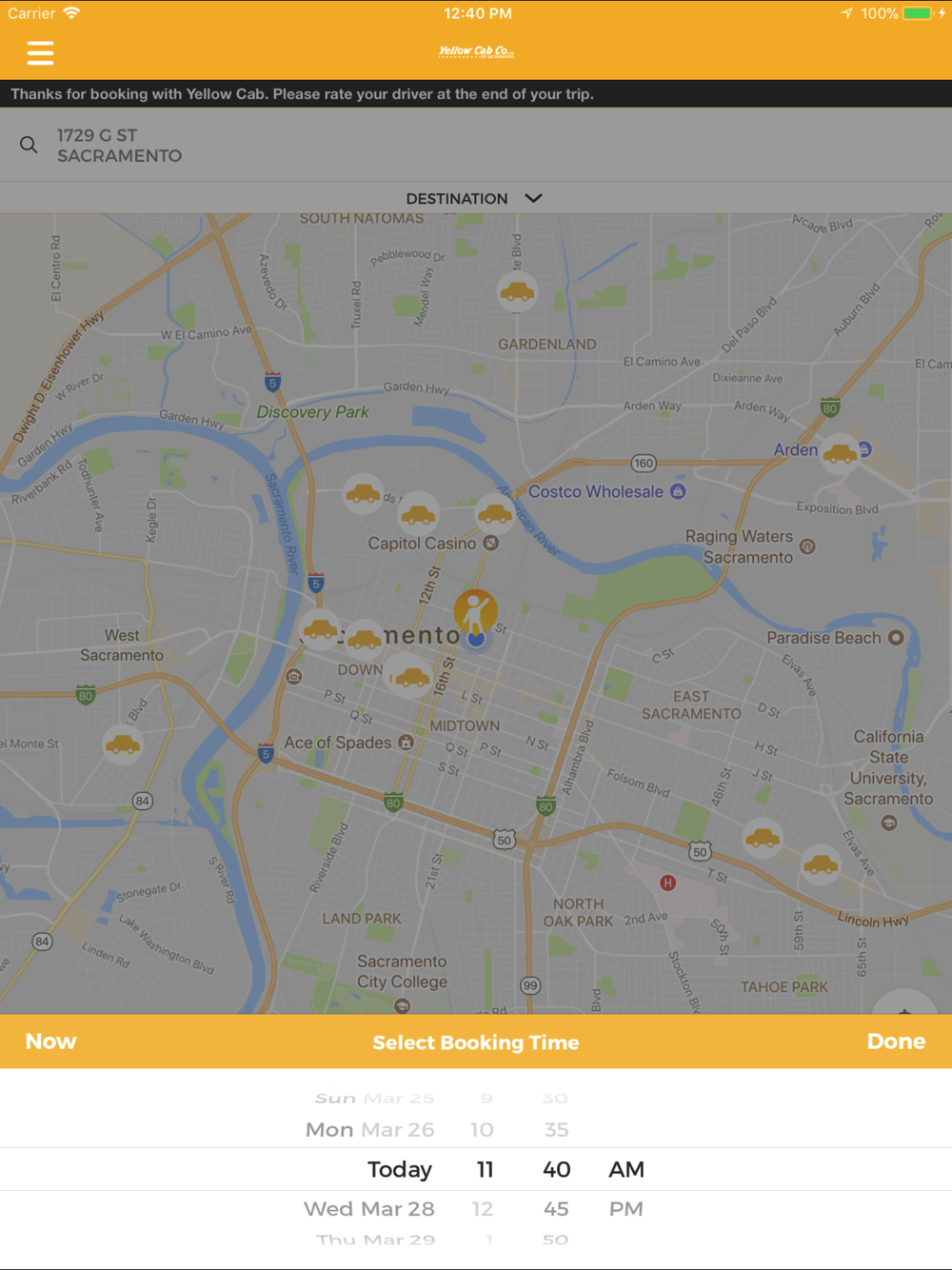
Task: Expand the DESTINATION chevron
Action: click(533, 198)
